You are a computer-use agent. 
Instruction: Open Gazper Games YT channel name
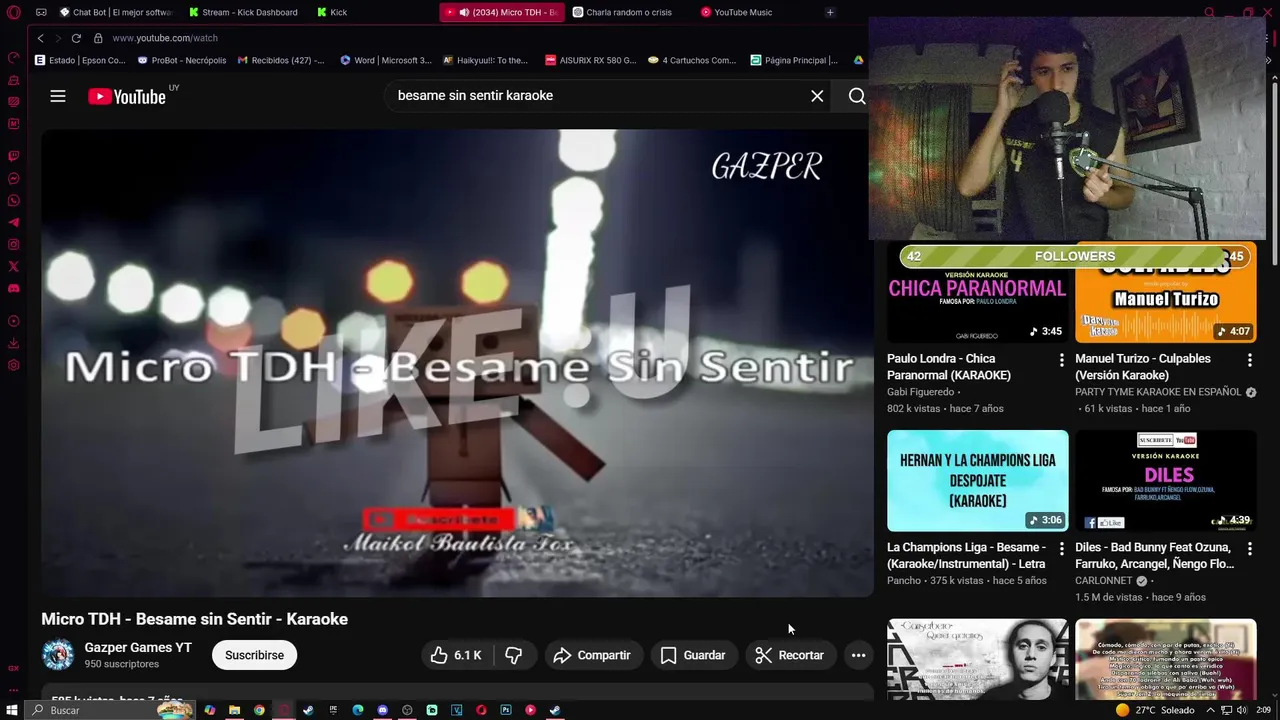[x=138, y=648]
